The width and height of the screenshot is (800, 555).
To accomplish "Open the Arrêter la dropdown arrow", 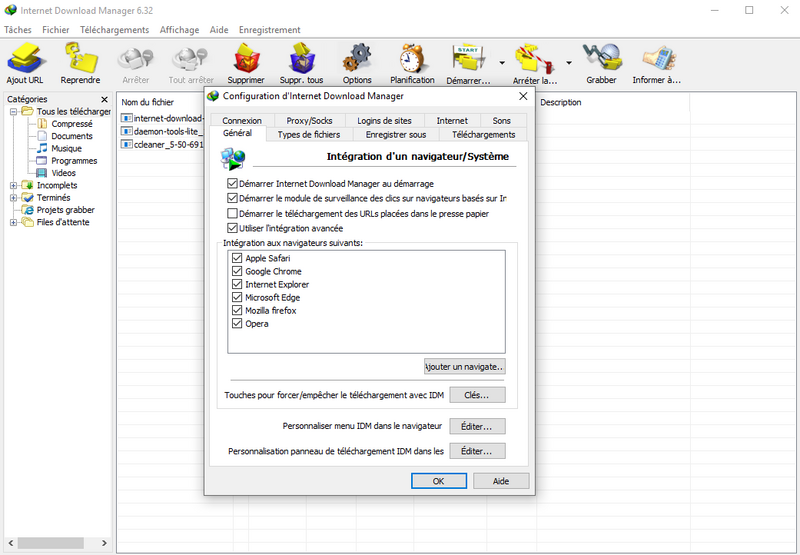I will click(x=569, y=63).
